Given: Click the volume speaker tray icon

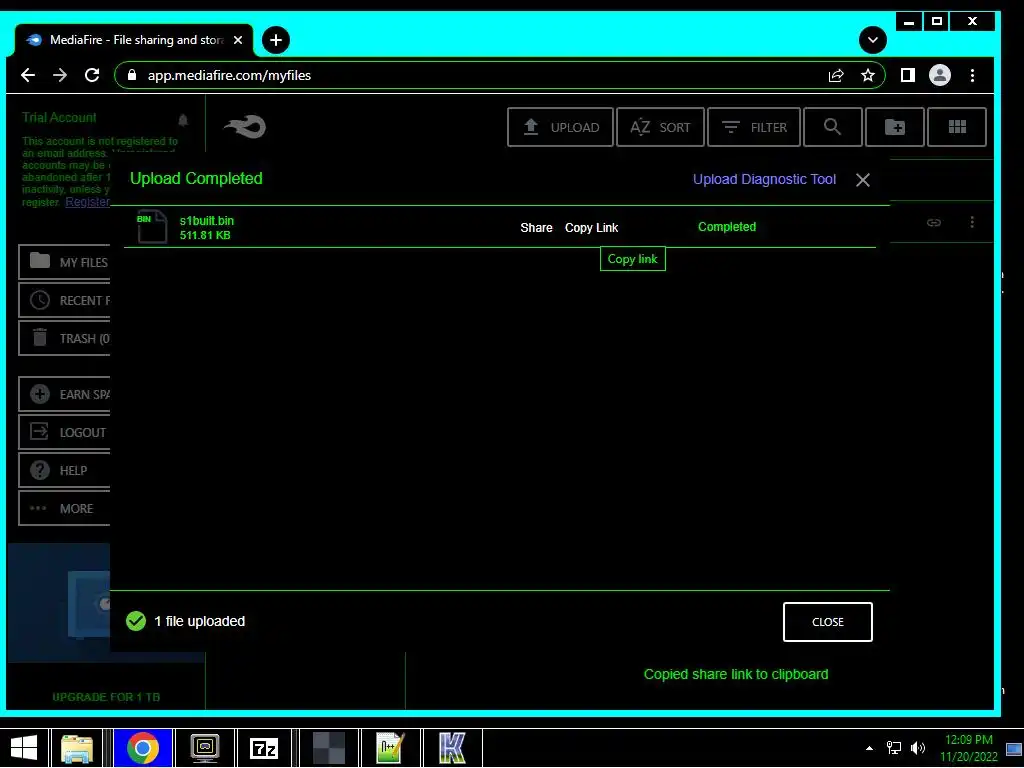Looking at the screenshot, I should [x=918, y=748].
